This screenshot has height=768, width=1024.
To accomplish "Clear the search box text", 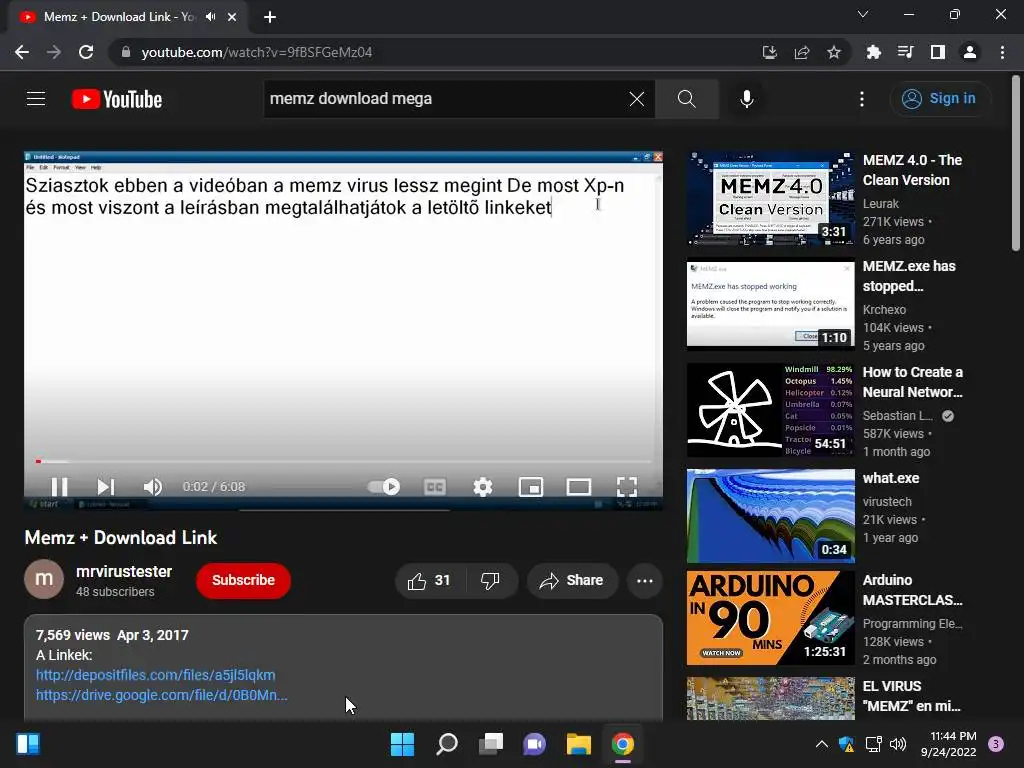I will pyautogui.click(x=637, y=99).
